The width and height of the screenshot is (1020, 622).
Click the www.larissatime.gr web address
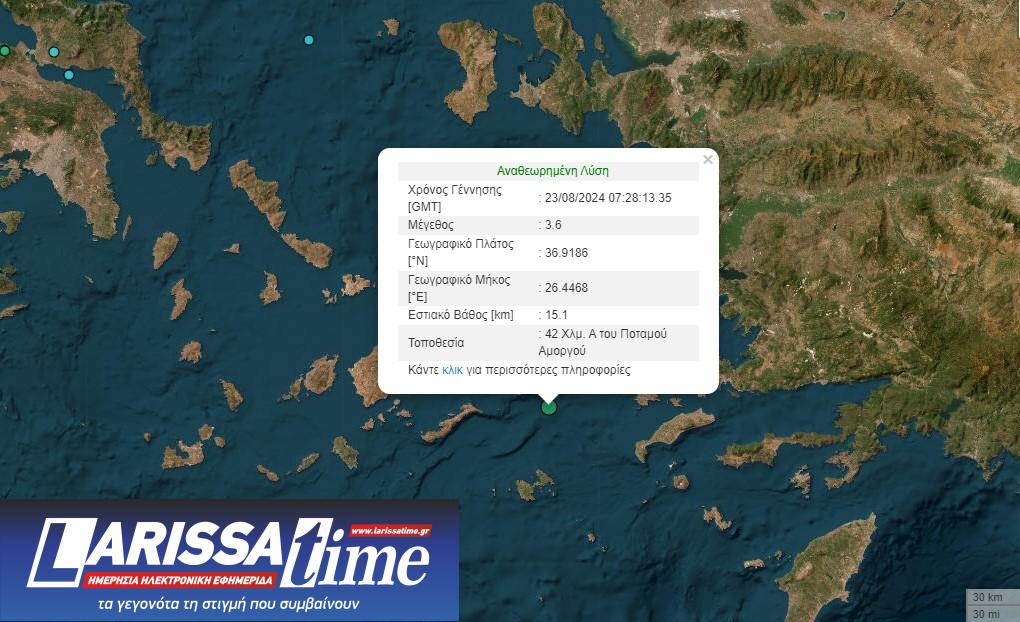(390, 530)
